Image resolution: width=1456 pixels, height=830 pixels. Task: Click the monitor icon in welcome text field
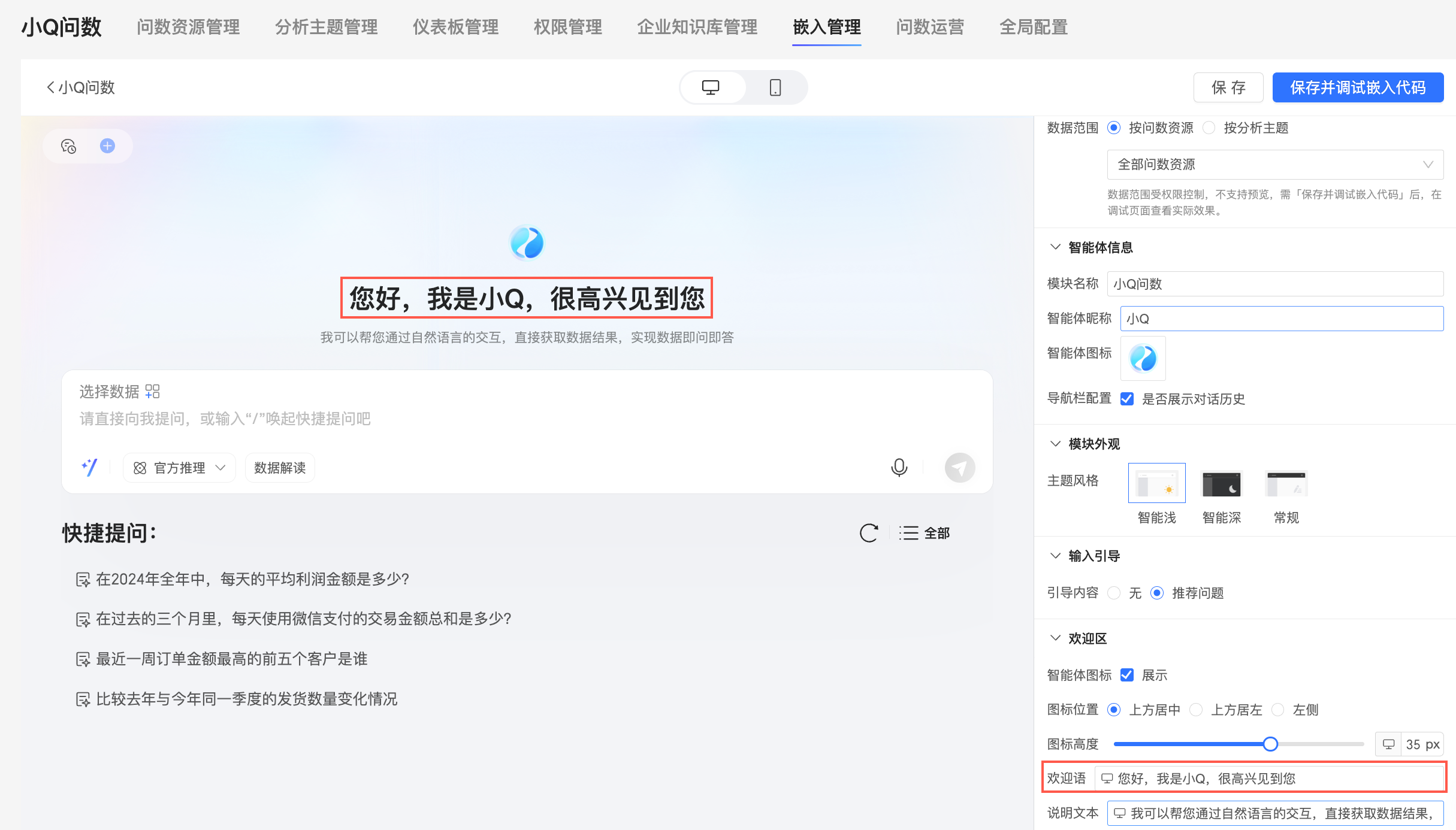point(1107,778)
